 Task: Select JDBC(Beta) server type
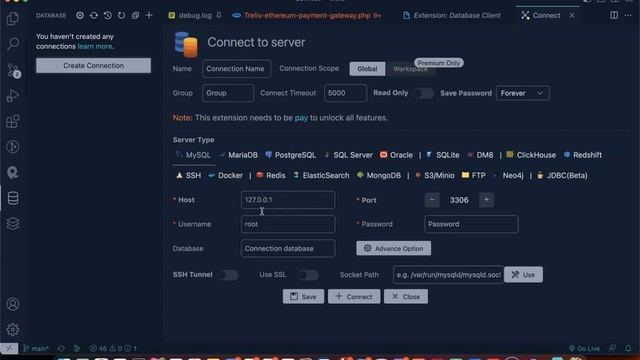562,176
